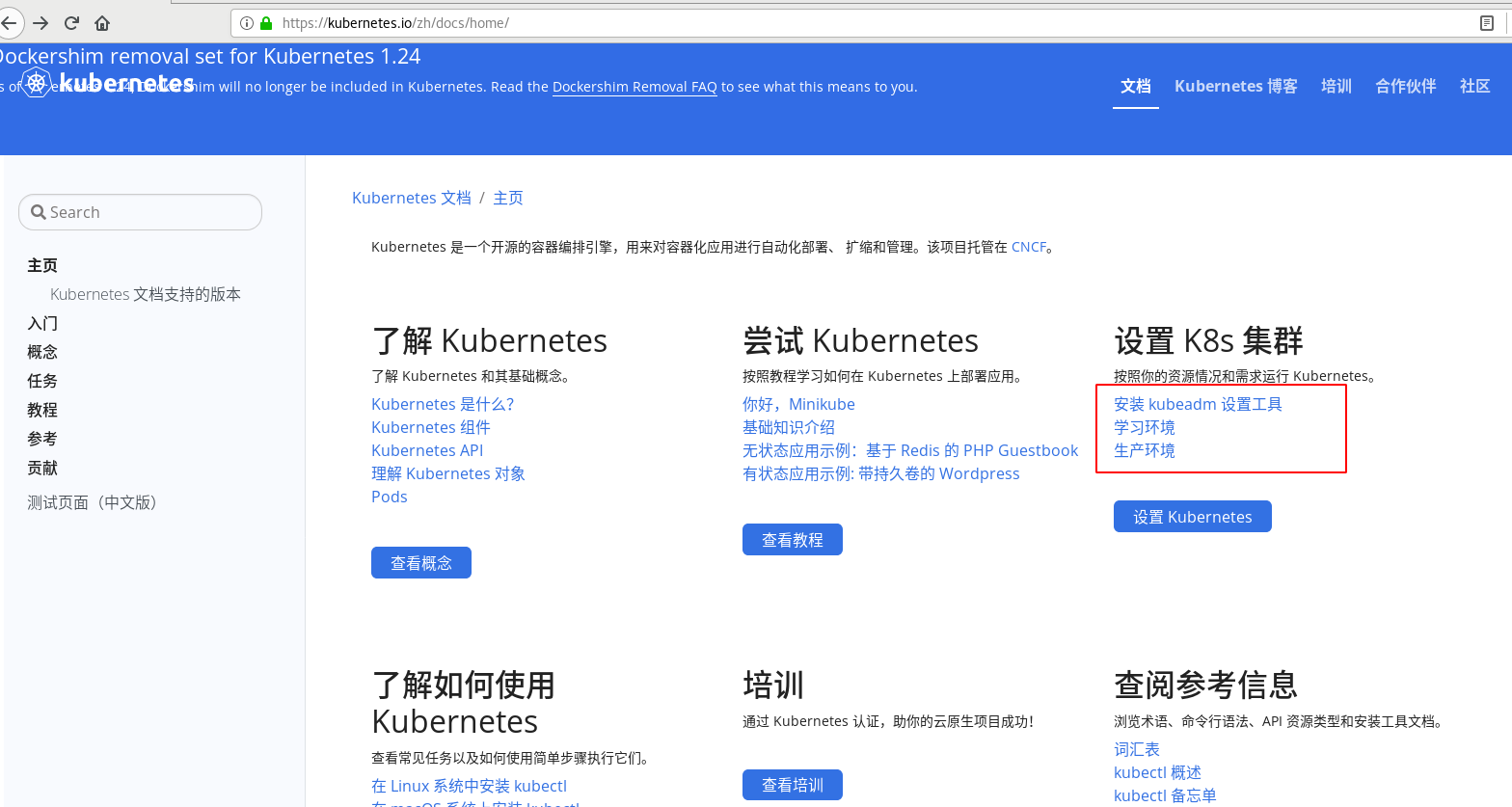Viewport: 1512px width, 807px height.
Task: Open the CNCF link
Action: coord(1029,247)
